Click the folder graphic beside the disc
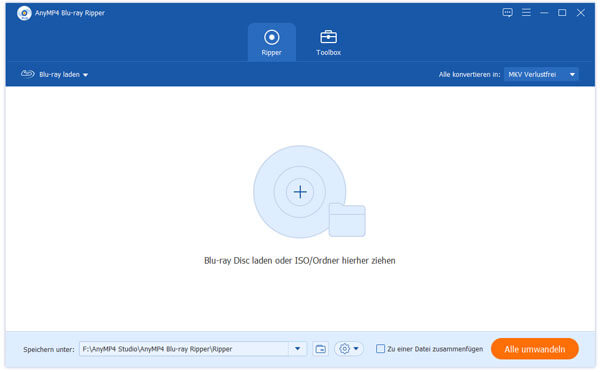 (347, 220)
